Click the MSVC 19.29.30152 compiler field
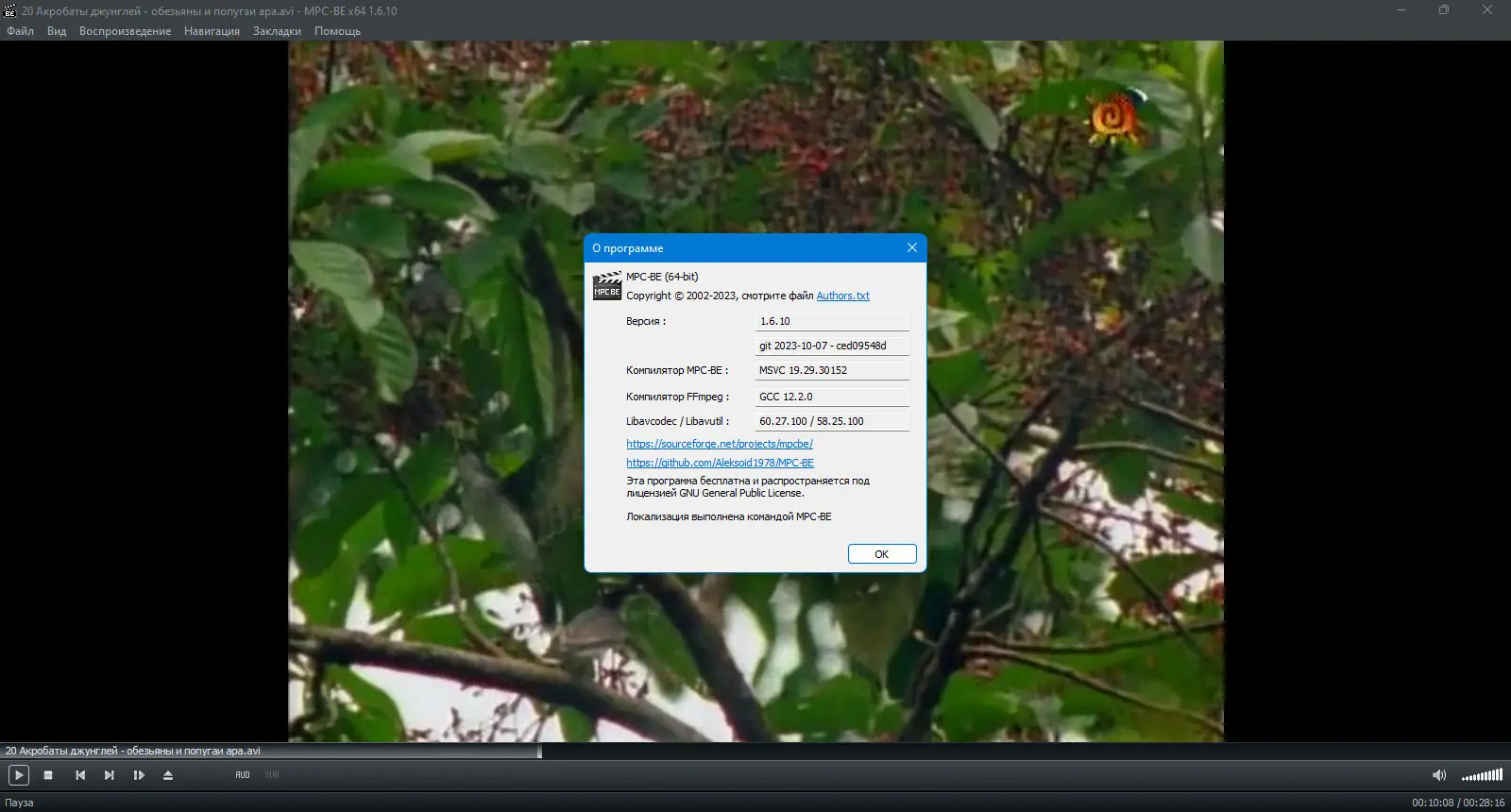 click(832, 370)
